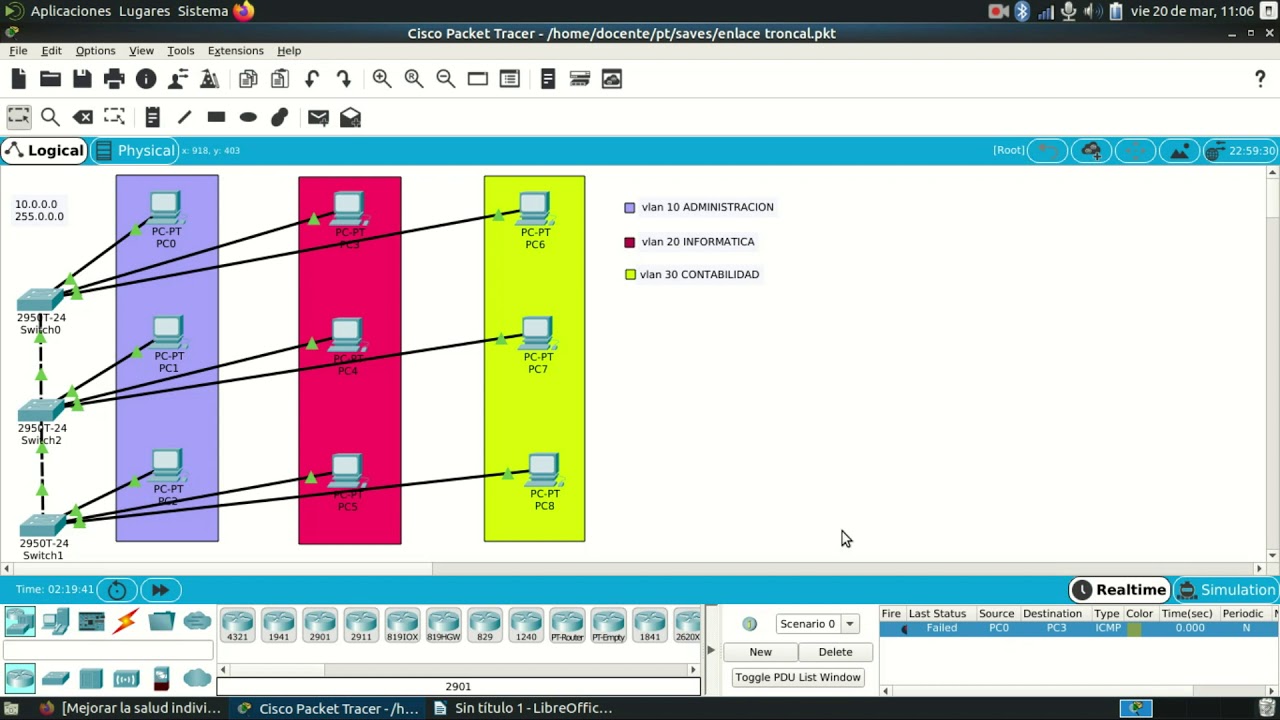
Task: Open the Edit menu
Action: click(51, 50)
